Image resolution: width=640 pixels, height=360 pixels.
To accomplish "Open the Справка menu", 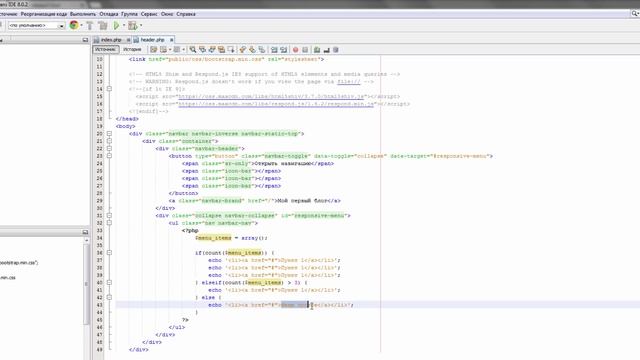I will point(186,14).
